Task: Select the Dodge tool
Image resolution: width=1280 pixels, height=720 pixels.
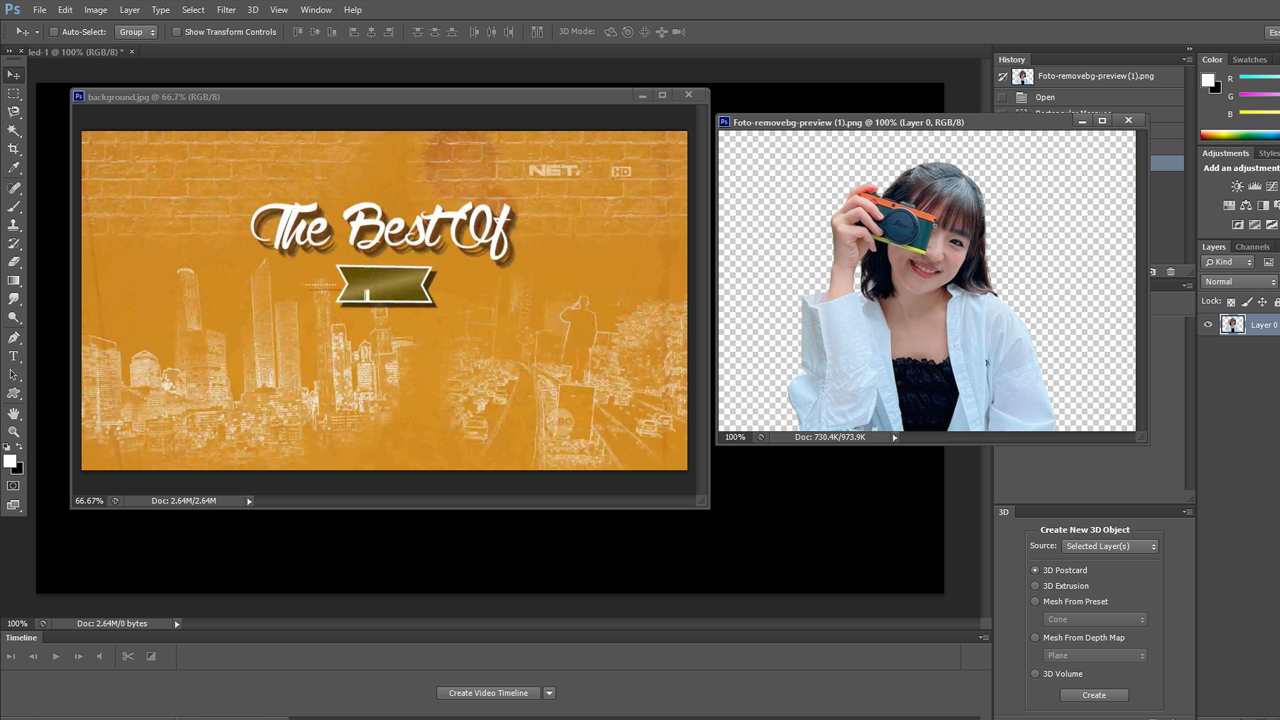Action: click(x=13, y=318)
